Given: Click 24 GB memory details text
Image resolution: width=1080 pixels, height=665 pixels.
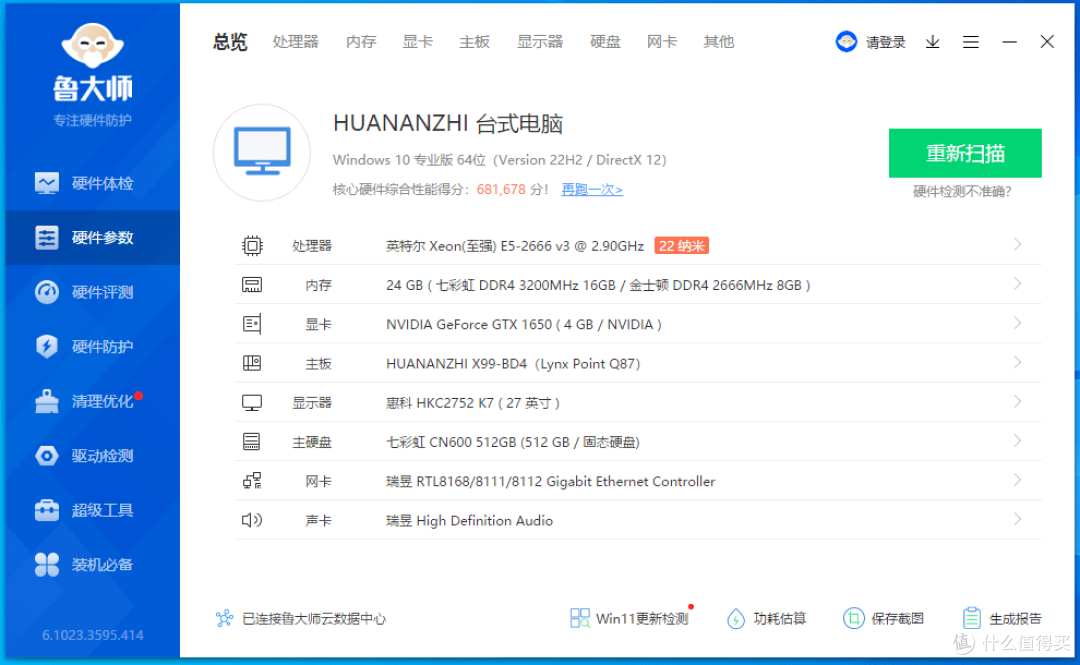Looking at the screenshot, I should 598,285.
